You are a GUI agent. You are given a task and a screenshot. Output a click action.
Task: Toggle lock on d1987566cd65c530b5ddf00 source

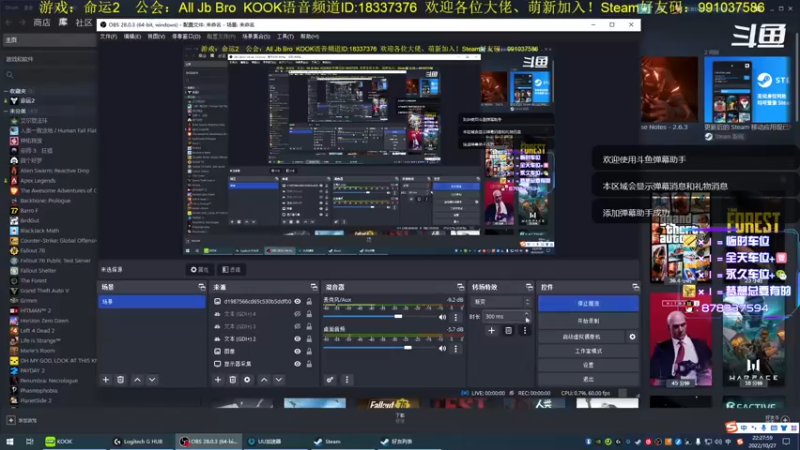pyautogui.click(x=309, y=302)
